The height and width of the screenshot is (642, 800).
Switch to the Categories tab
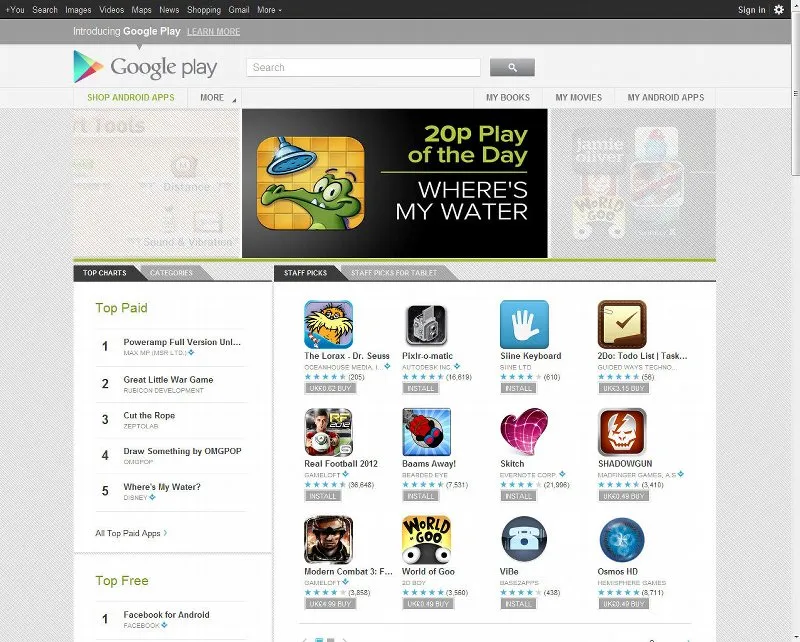point(171,273)
